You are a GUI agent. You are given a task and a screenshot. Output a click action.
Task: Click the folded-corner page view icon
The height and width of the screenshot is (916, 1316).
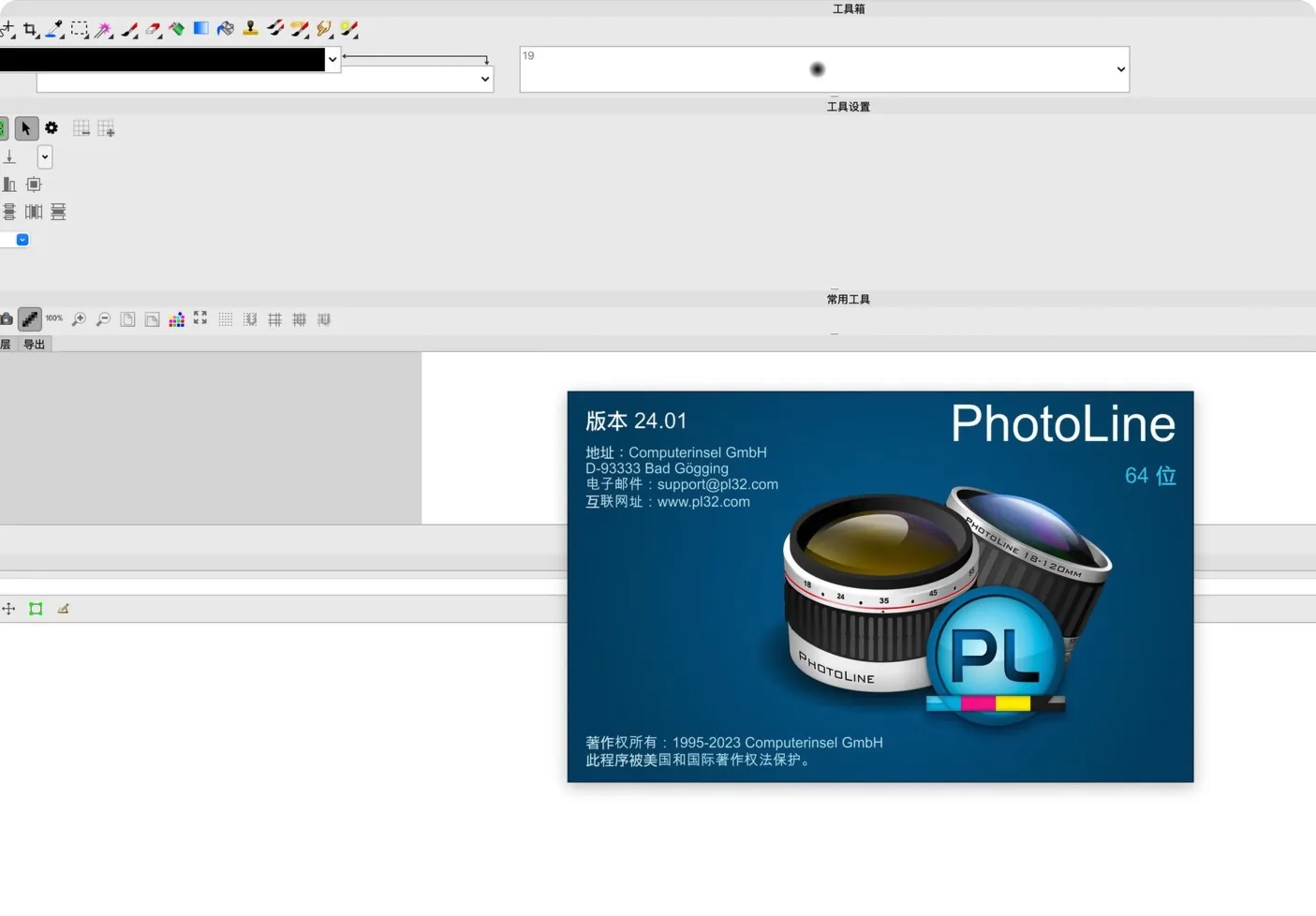tap(152, 319)
